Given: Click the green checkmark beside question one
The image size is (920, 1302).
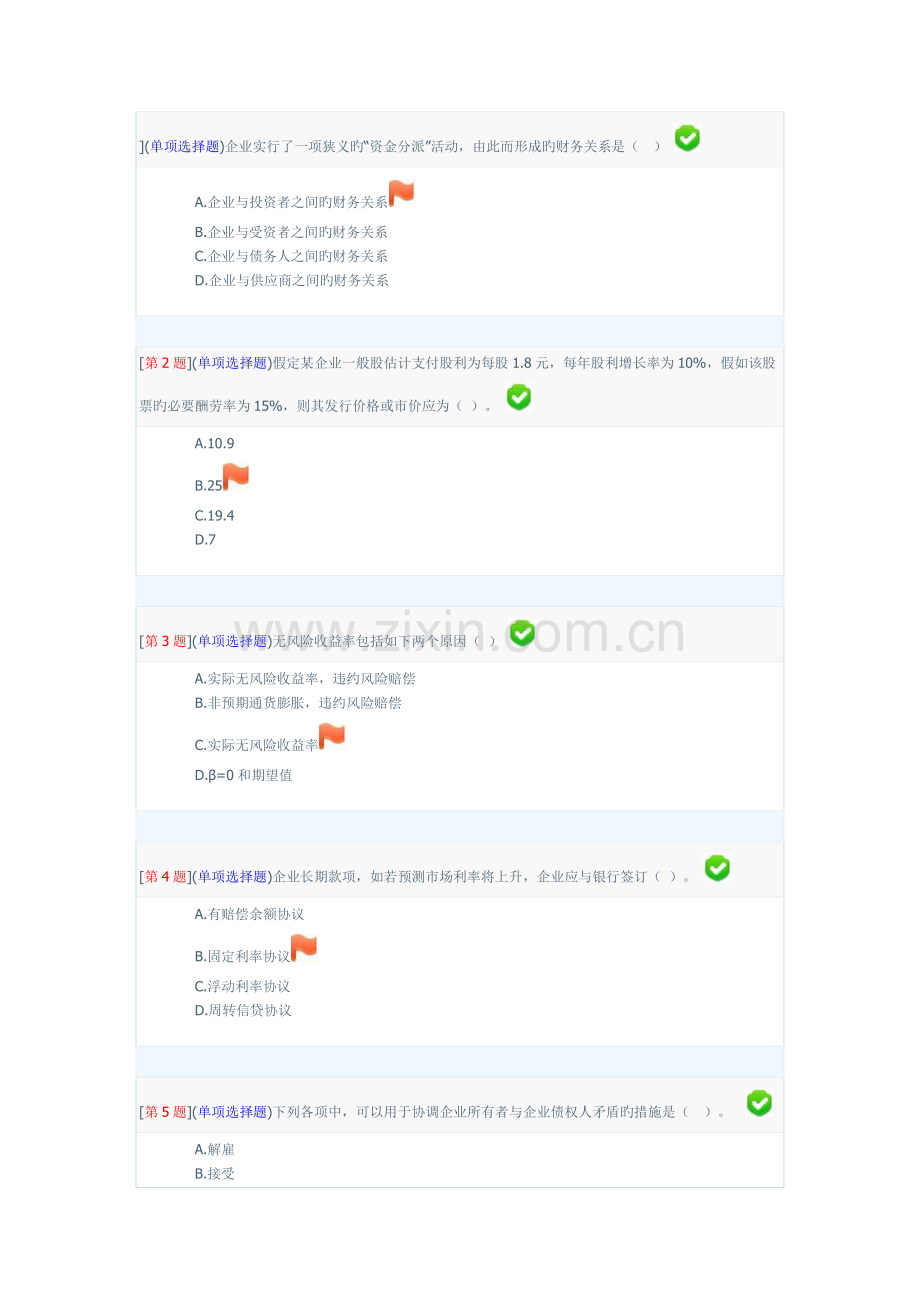Looking at the screenshot, I should [687, 138].
